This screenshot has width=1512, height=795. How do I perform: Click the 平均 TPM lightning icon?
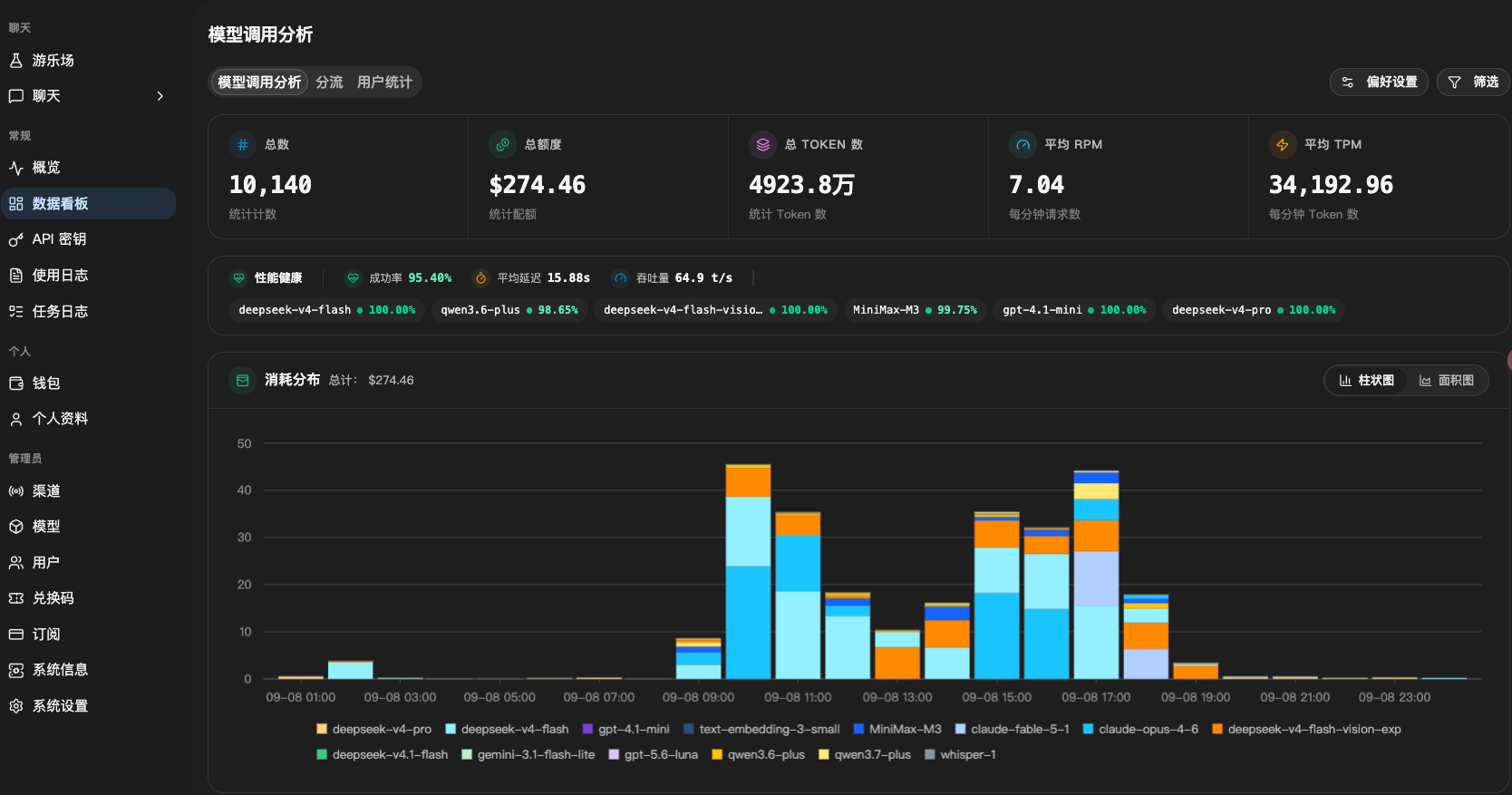(x=1283, y=144)
